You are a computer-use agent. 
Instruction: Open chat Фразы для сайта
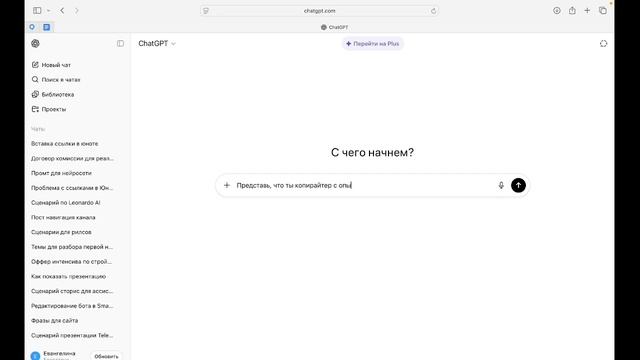click(54, 320)
